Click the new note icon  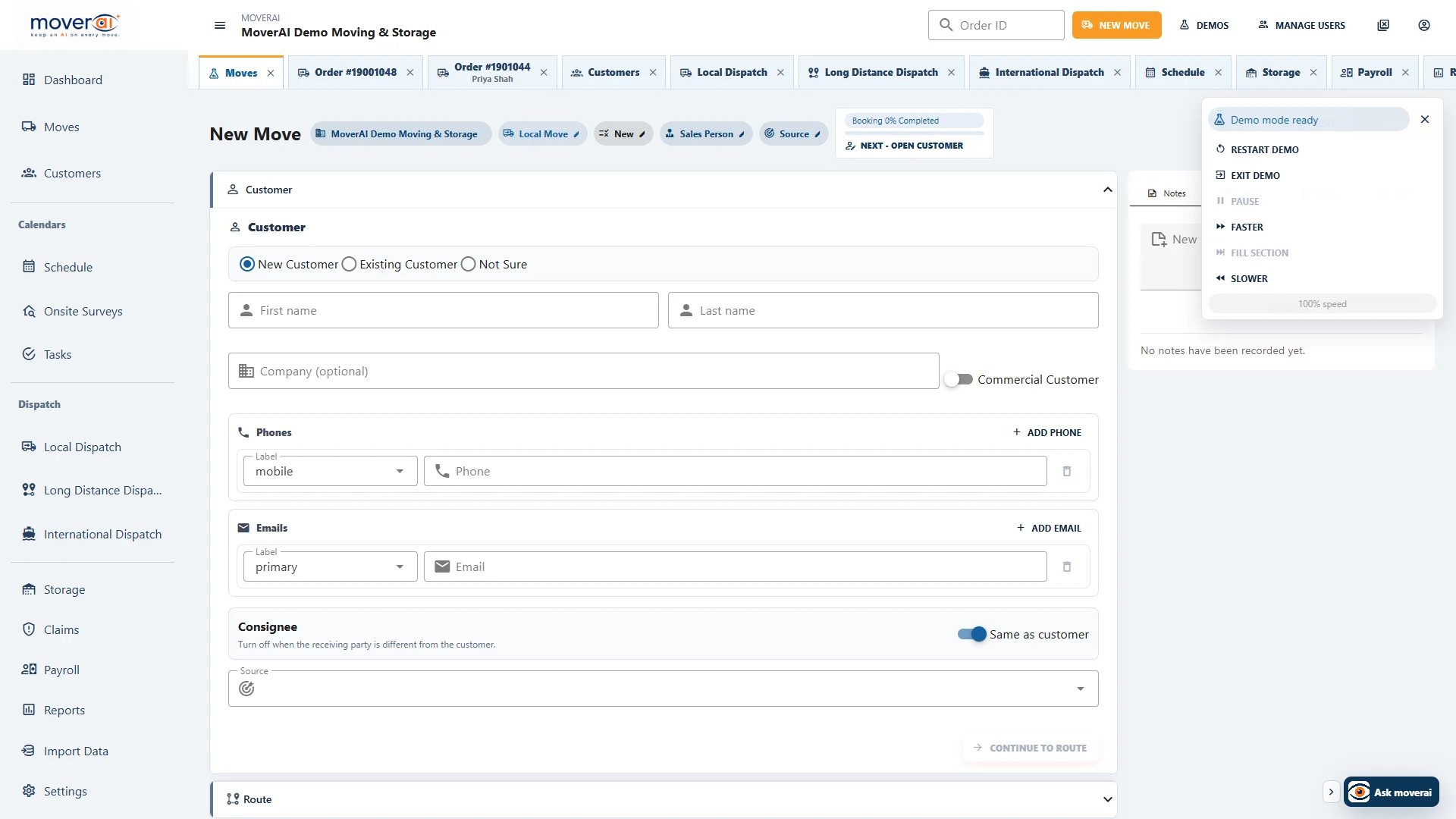(x=1158, y=239)
